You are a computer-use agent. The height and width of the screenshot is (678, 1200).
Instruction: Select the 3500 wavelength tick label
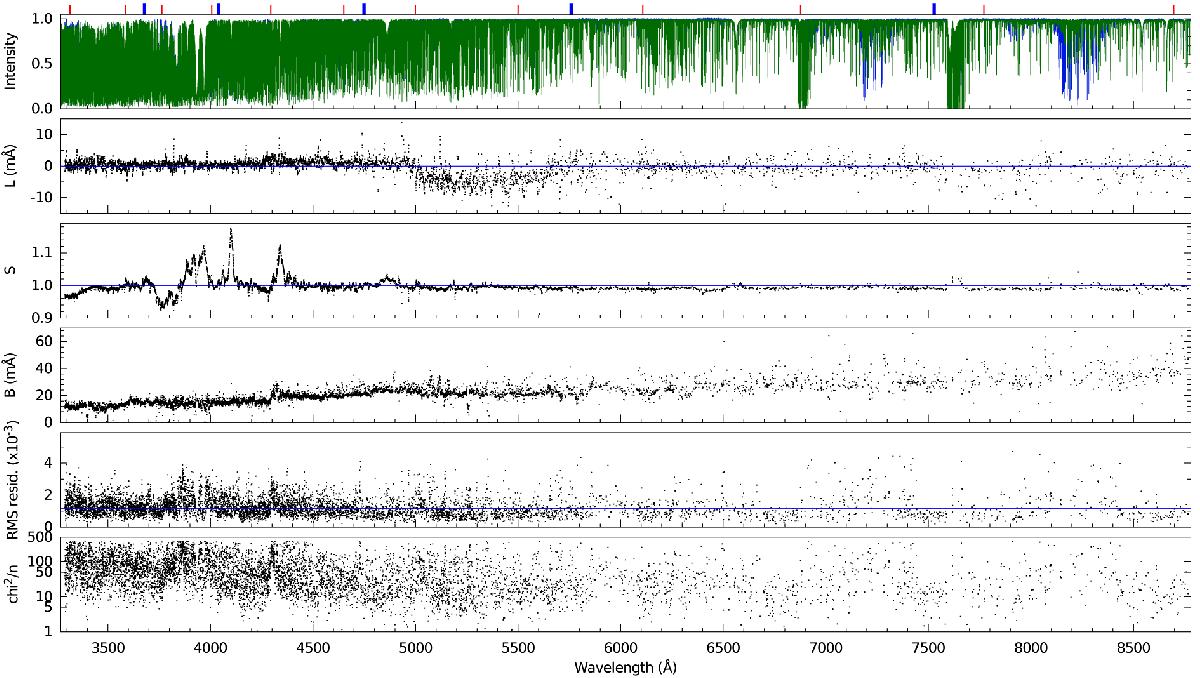point(108,648)
